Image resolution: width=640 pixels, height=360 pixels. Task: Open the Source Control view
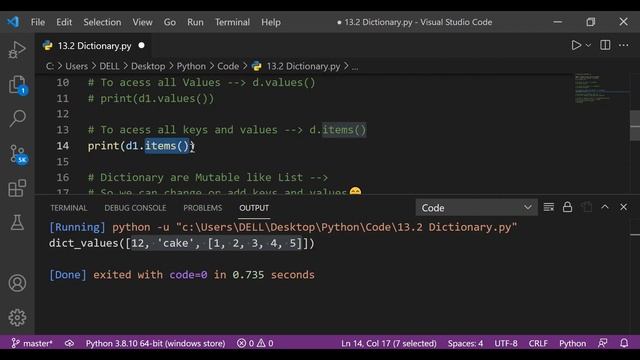[x=18, y=154]
